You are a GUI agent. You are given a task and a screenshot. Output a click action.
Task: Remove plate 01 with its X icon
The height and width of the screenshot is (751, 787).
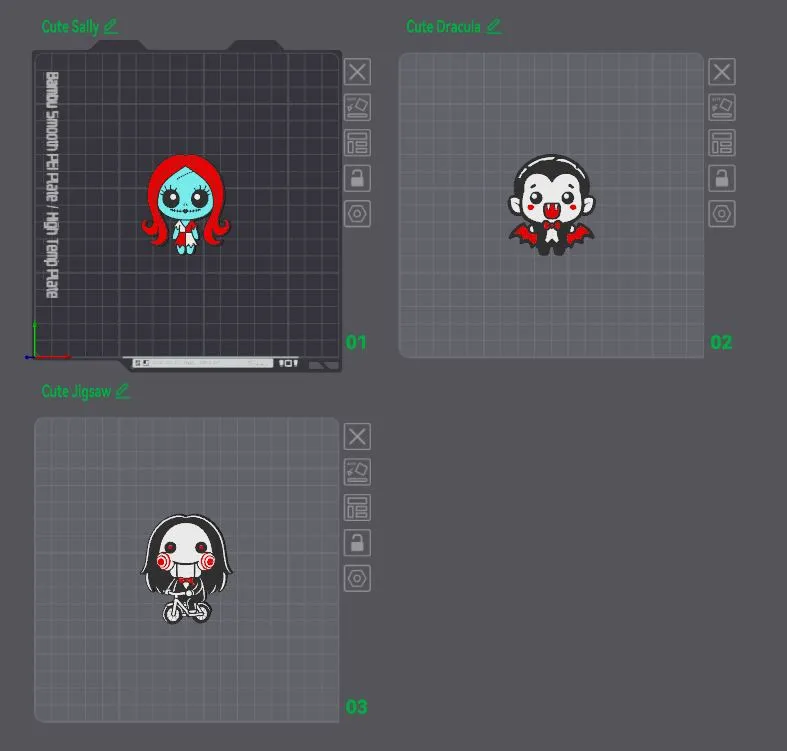click(x=357, y=71)
